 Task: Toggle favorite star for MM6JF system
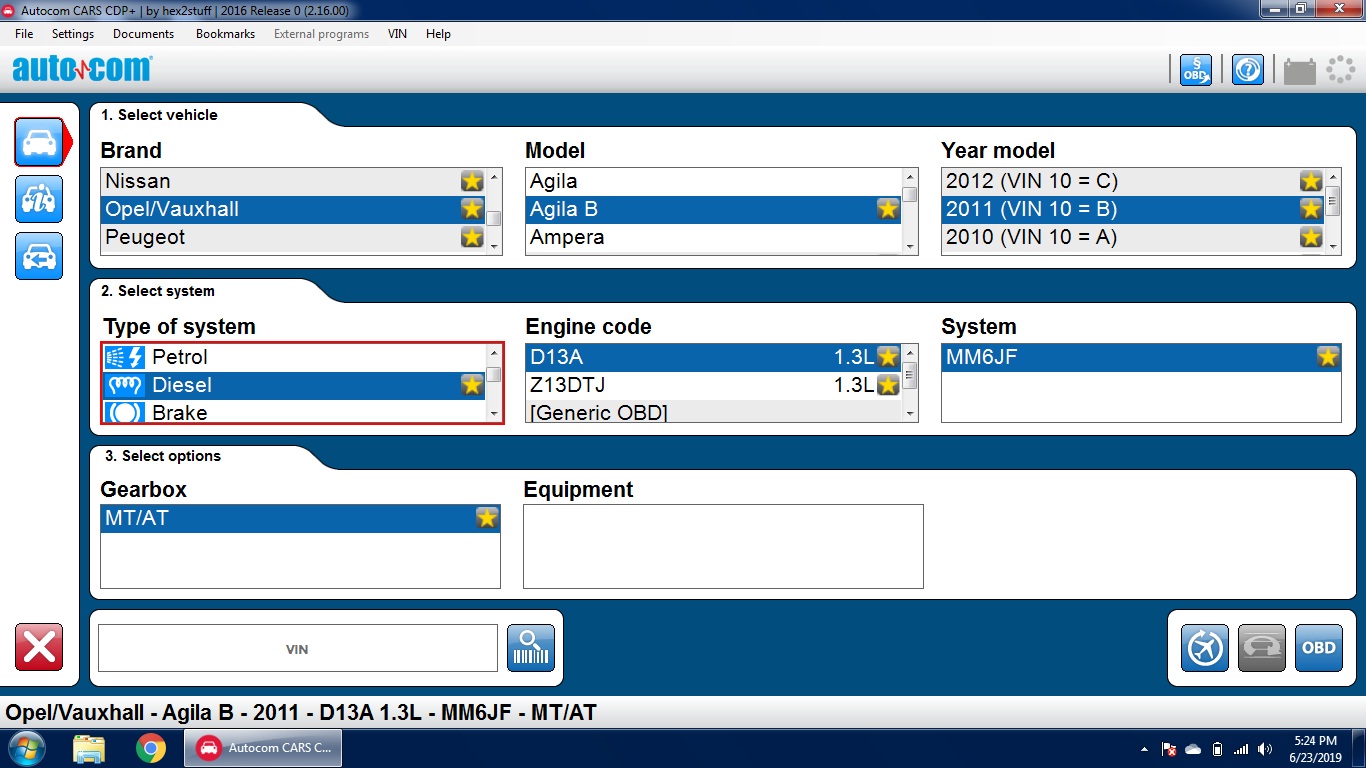(1328, 357)
